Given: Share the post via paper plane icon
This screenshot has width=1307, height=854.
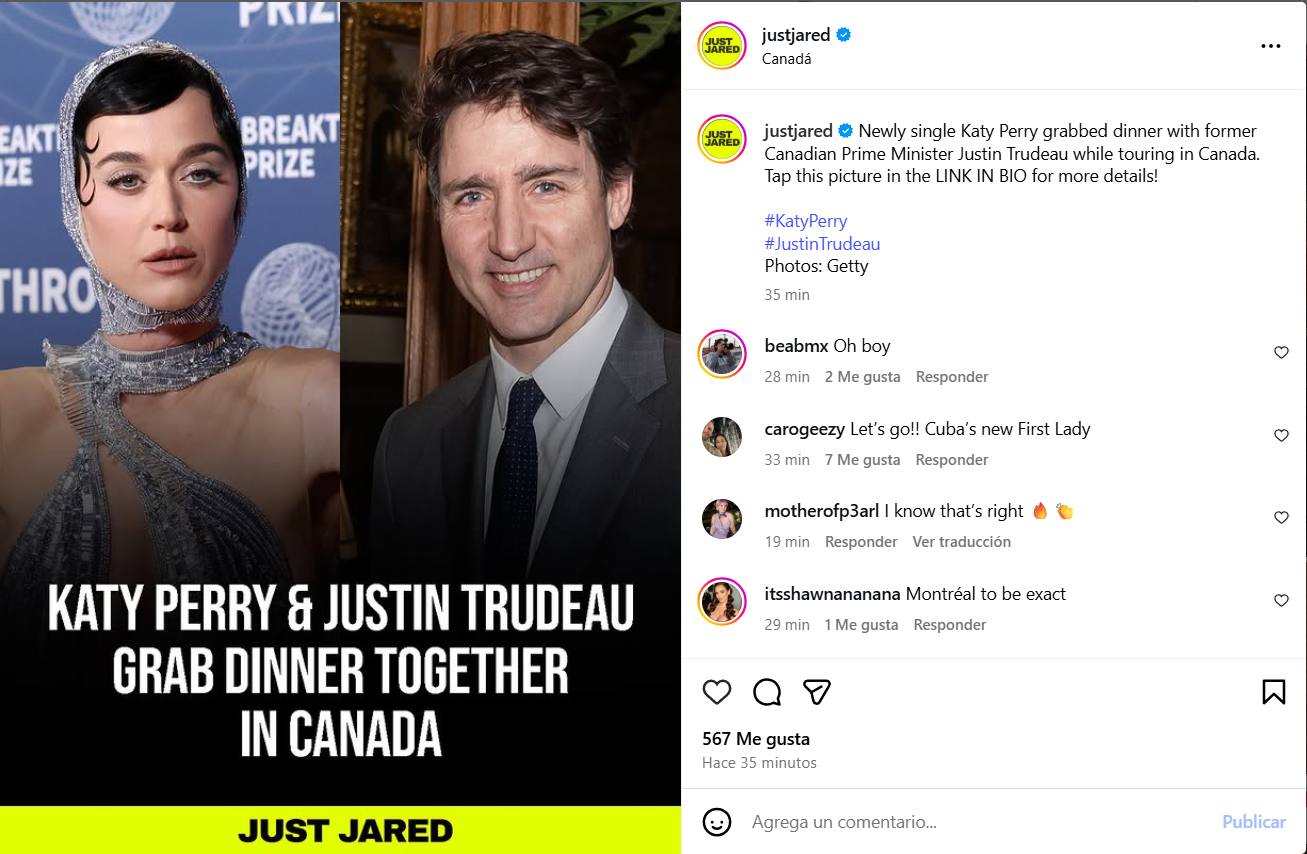Looking at the screenshot, I should point(817,692).
